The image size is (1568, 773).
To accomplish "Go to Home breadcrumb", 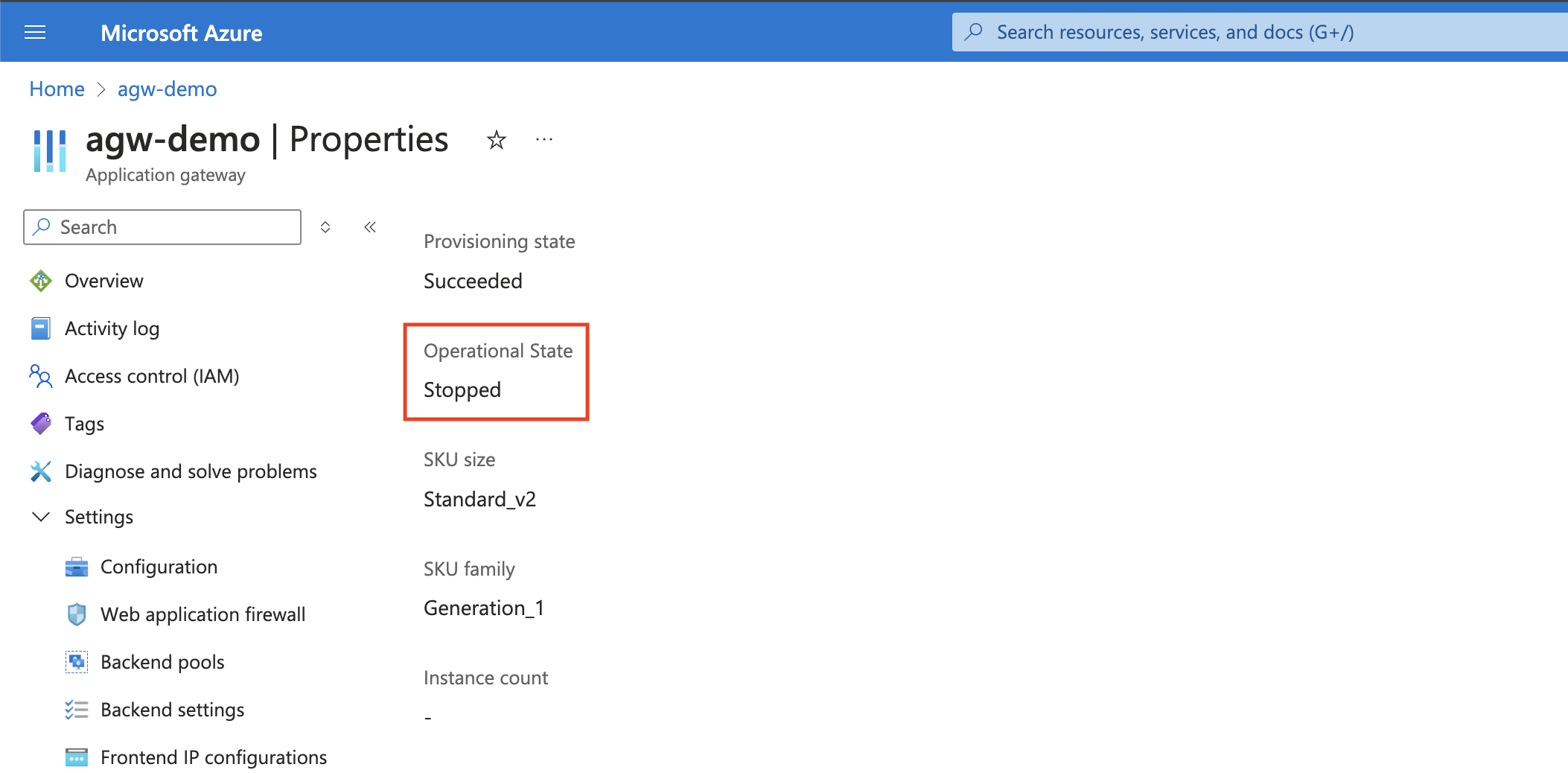I will click(x=57, y=89).
